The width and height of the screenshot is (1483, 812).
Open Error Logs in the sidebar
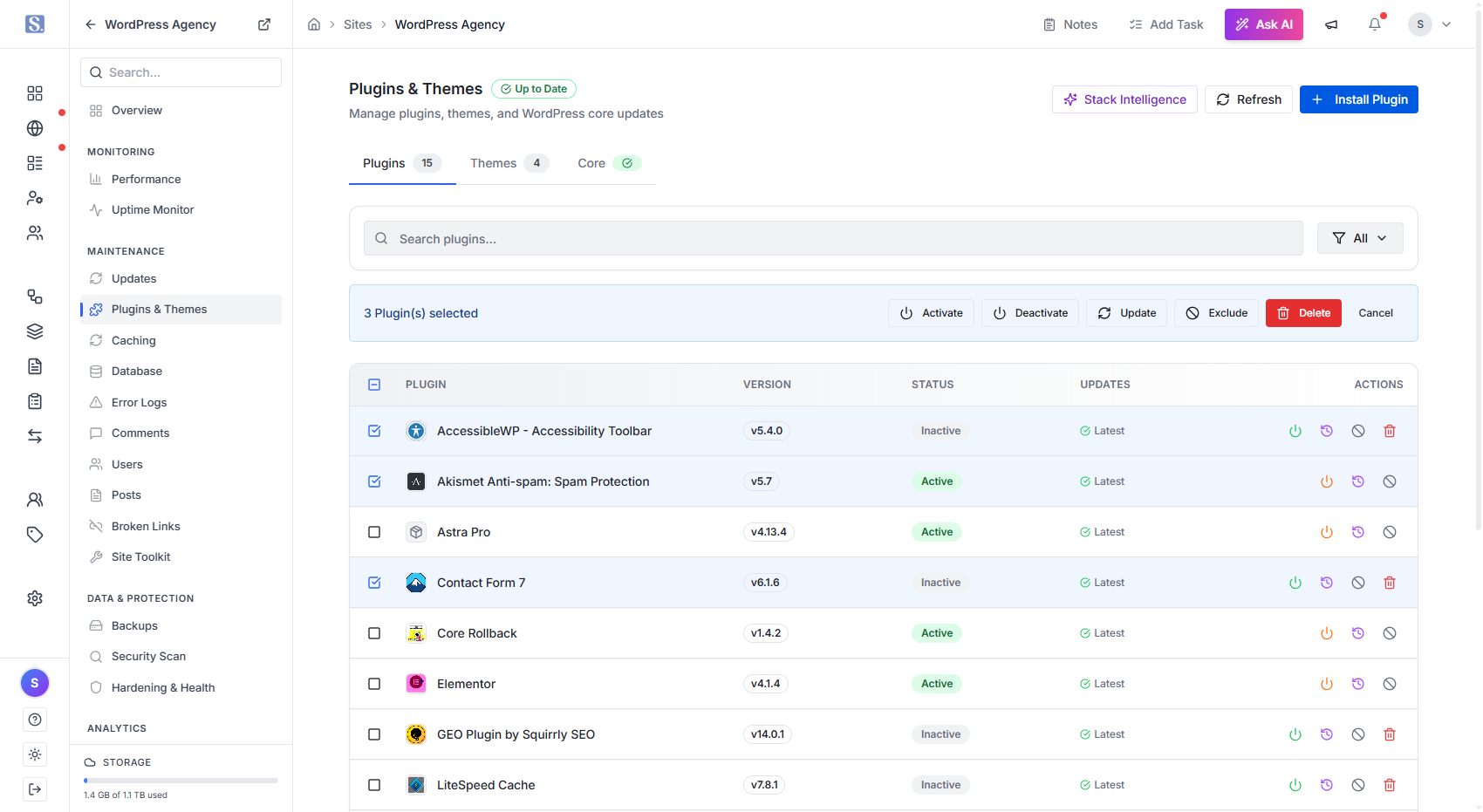point(181,402)
